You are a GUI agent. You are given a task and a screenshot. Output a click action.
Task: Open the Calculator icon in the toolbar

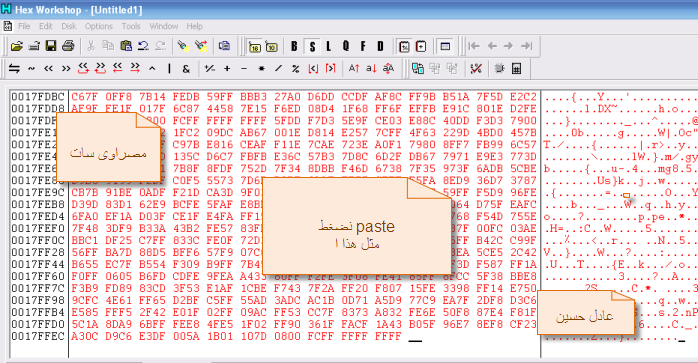click(516, 69)
